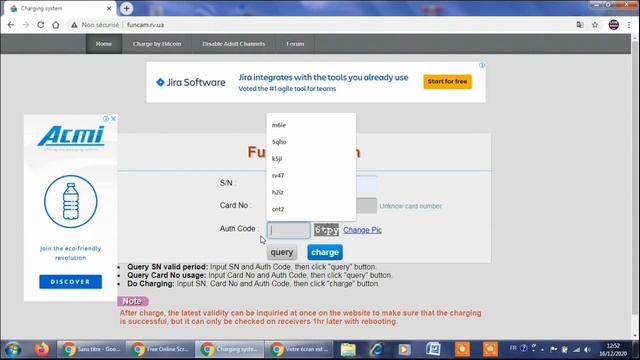640x360 pixels.
Task: Open File Explorer from the taskbar
Action: click(348, 349)
